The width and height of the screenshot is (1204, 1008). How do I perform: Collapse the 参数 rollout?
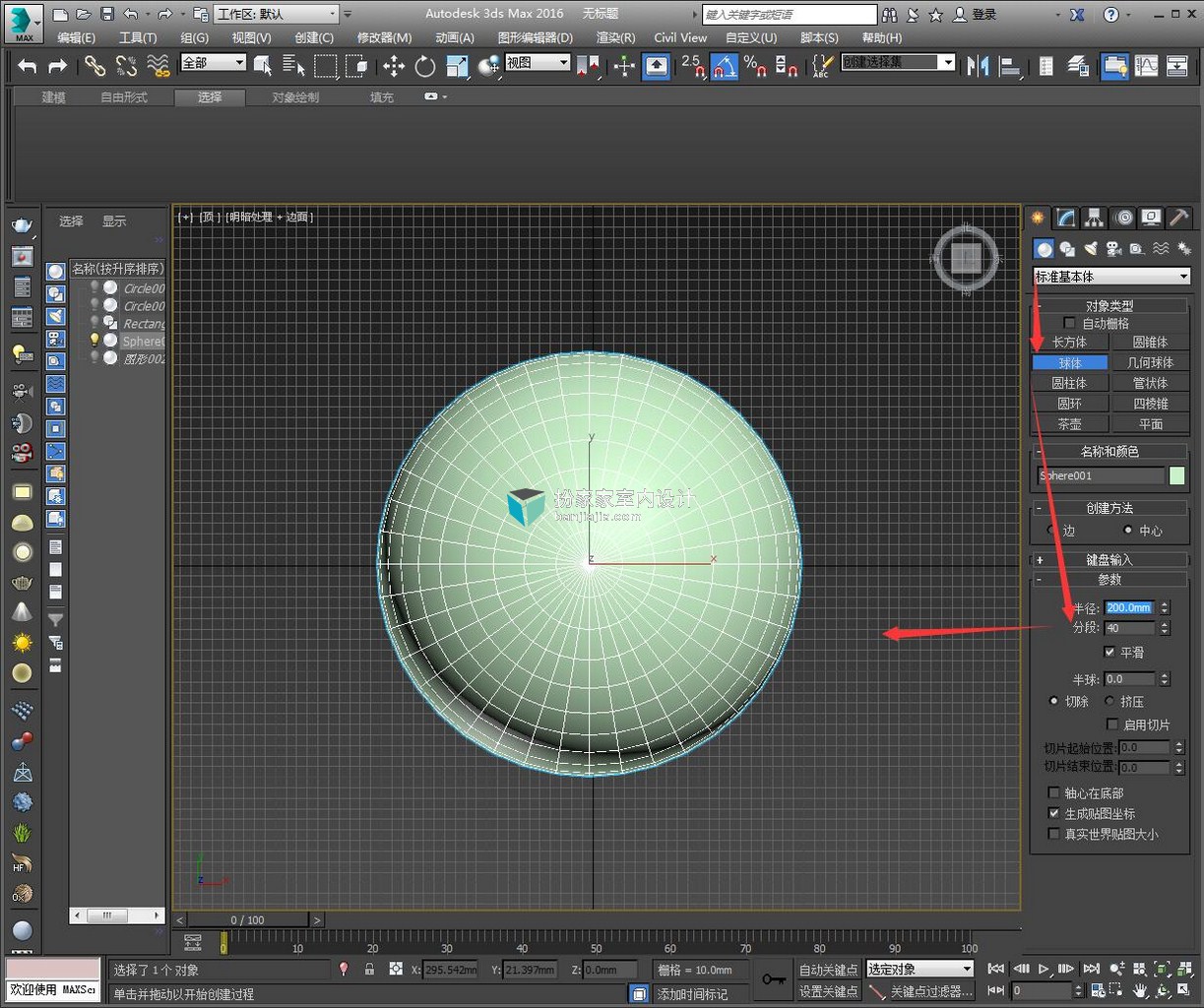click(x=1109, y=579)
